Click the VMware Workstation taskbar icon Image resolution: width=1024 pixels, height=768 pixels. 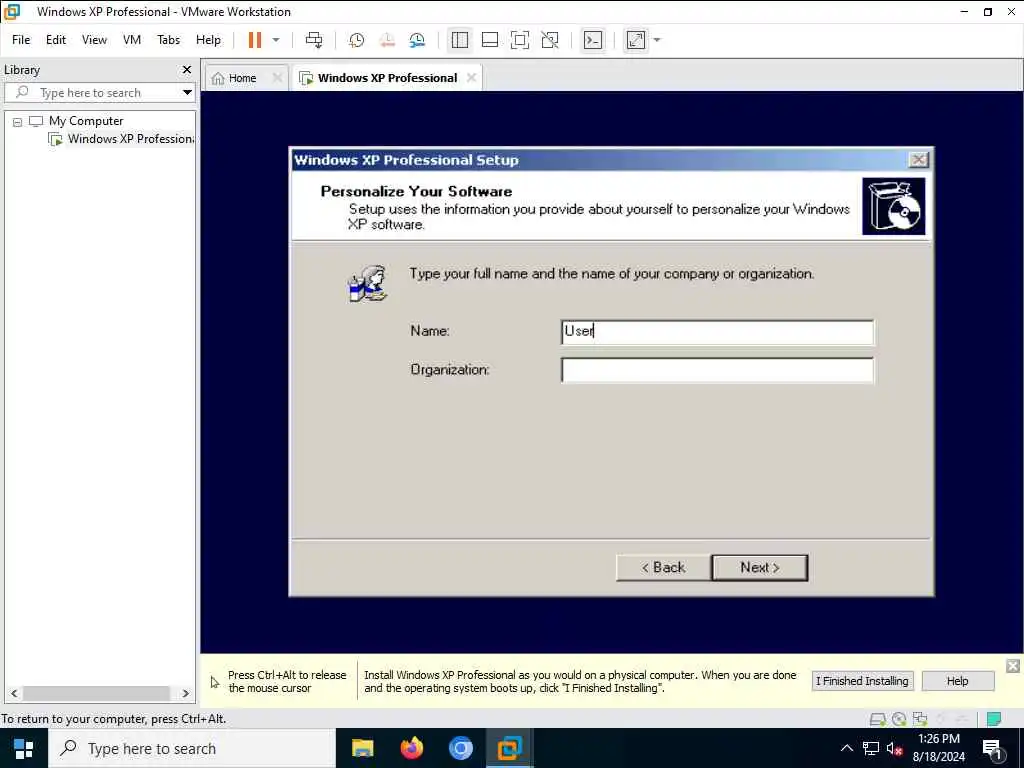click(509, 748)
